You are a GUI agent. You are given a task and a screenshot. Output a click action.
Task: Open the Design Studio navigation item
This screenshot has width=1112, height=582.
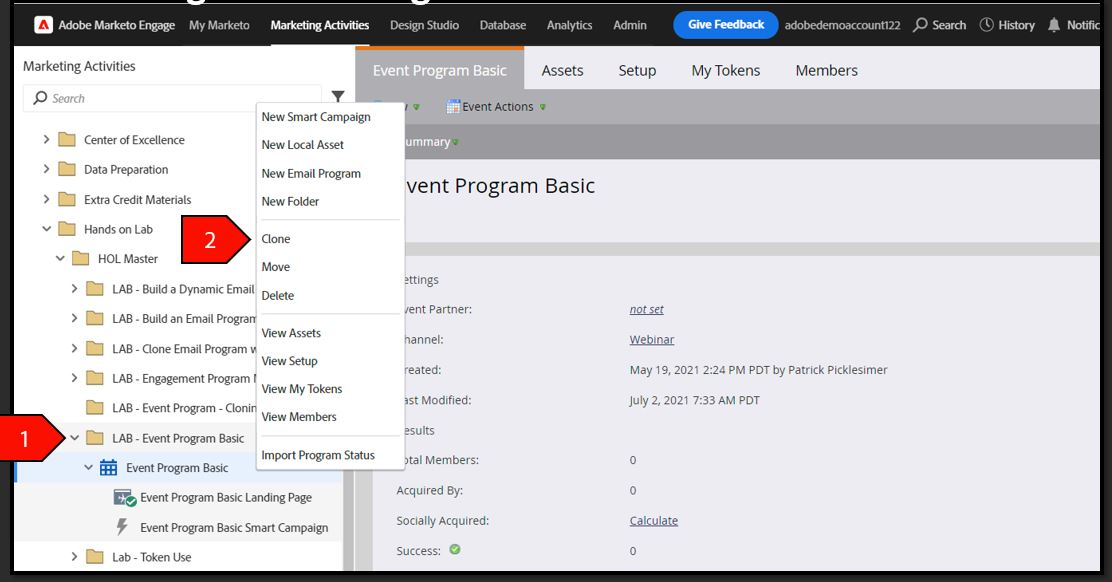point(424,25)
